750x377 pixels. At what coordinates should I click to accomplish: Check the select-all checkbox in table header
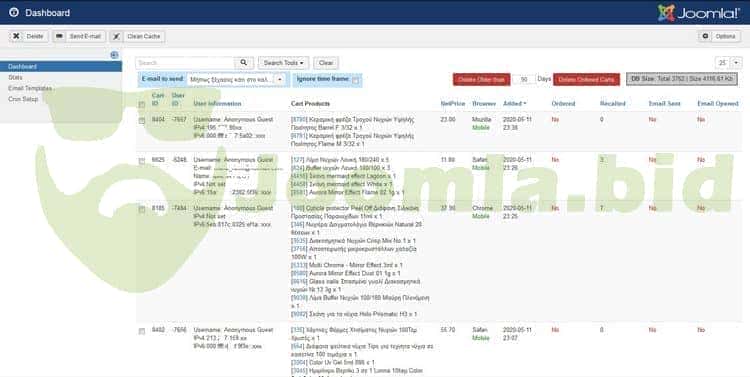tap(142, 105)
